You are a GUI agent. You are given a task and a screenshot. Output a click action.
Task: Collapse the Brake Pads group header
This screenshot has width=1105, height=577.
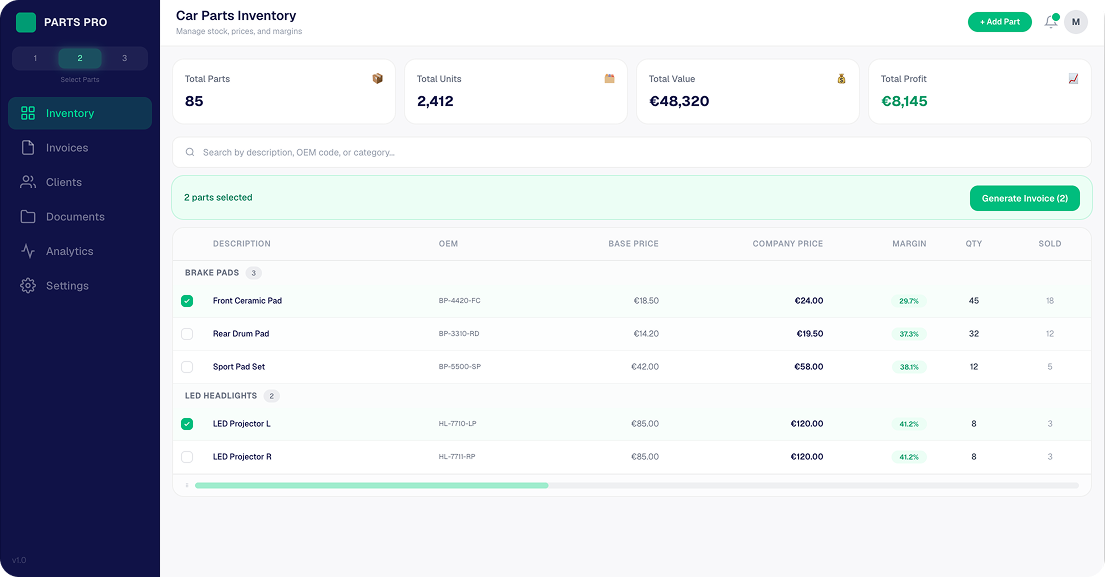click(x=631, y=273)
